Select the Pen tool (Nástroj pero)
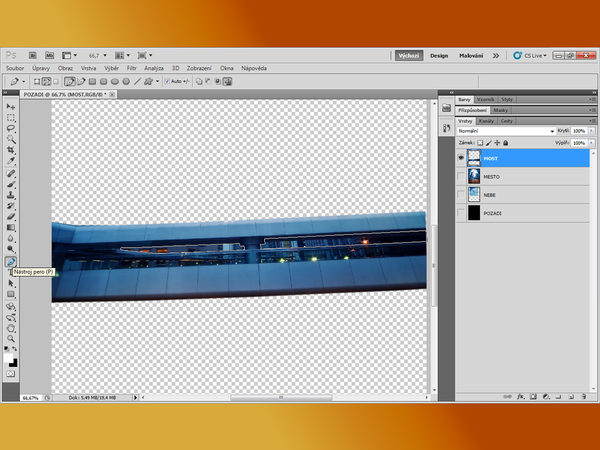Screen dimensions: 600x450 click(x=11, y=261)
